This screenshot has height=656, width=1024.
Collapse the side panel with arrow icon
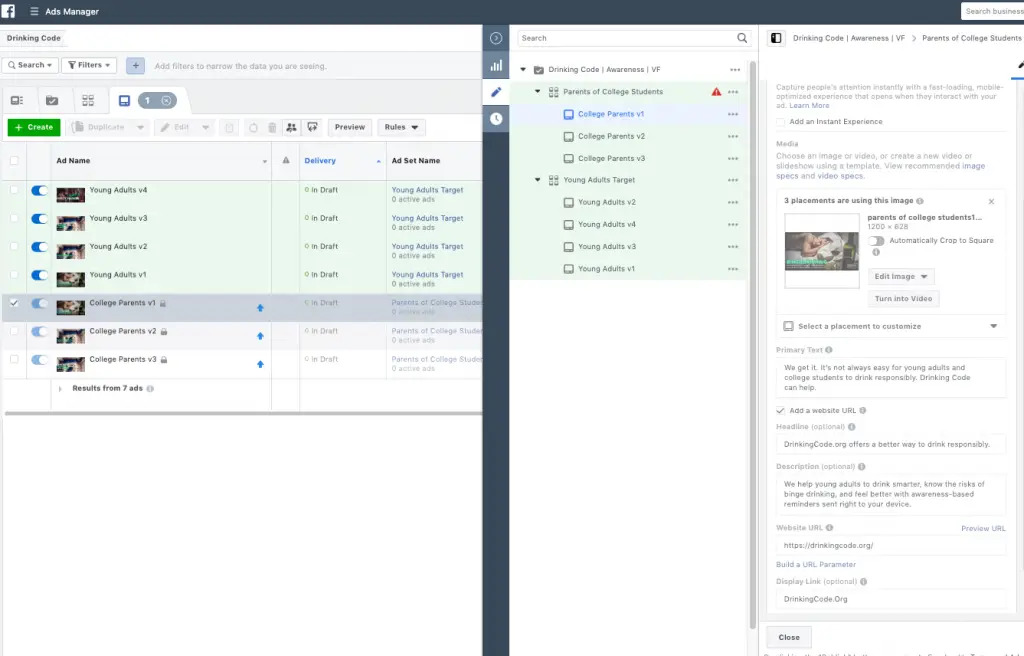pyautogui.click(x=496, y=38)
